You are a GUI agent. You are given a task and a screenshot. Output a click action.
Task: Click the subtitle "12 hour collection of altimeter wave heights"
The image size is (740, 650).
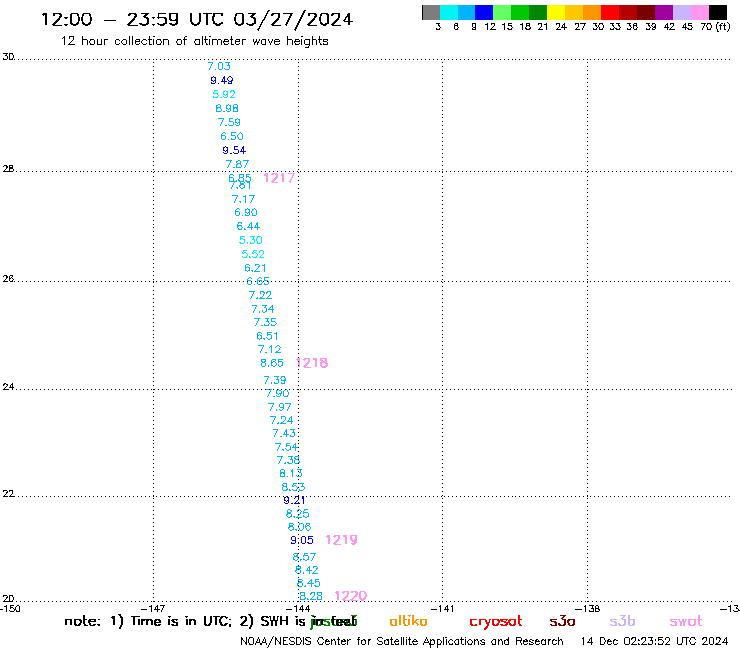pyautogui.click(x=194, y=41)
